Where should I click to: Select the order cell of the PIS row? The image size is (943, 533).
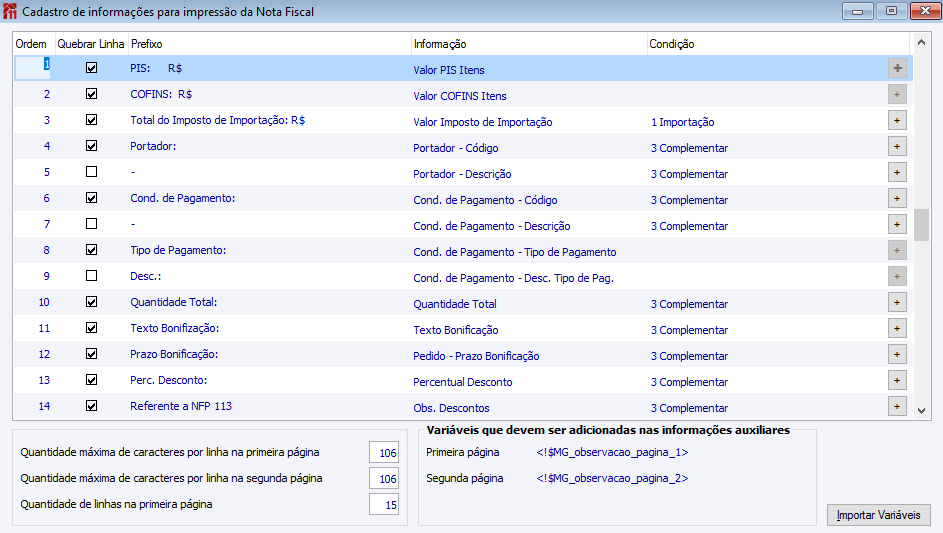[x=34, y=68]
